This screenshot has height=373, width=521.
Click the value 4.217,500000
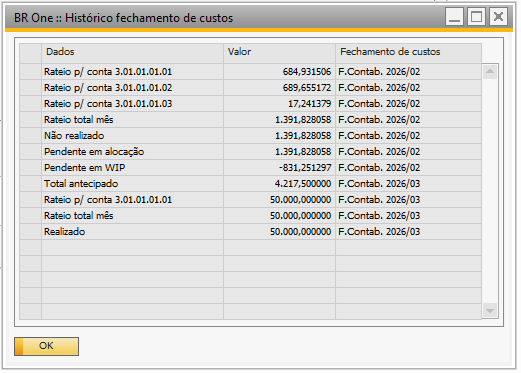coord(279,184)
